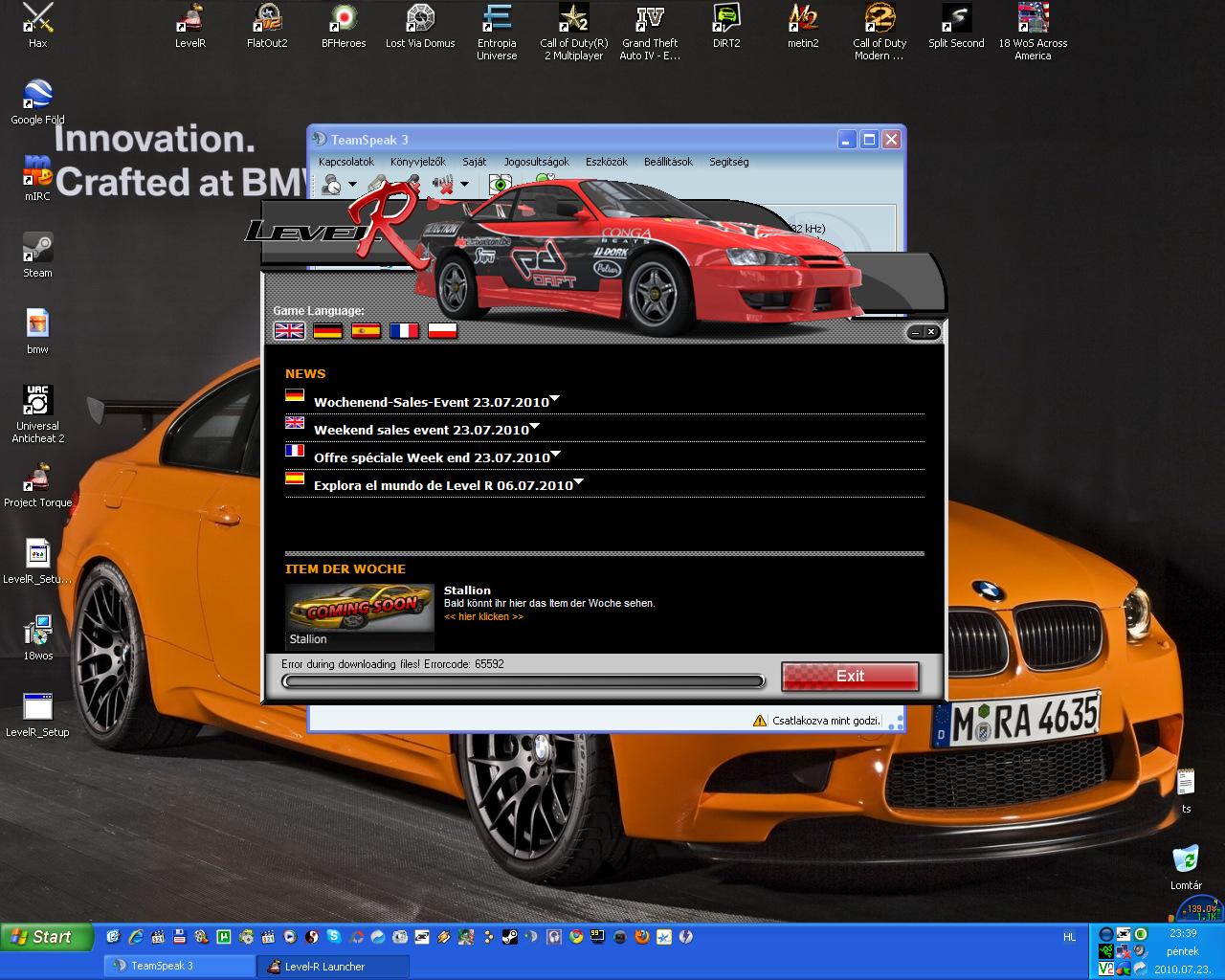
Task: Expand the Wochenend-Sales-Event news arrow
Action: click(555, 398)
